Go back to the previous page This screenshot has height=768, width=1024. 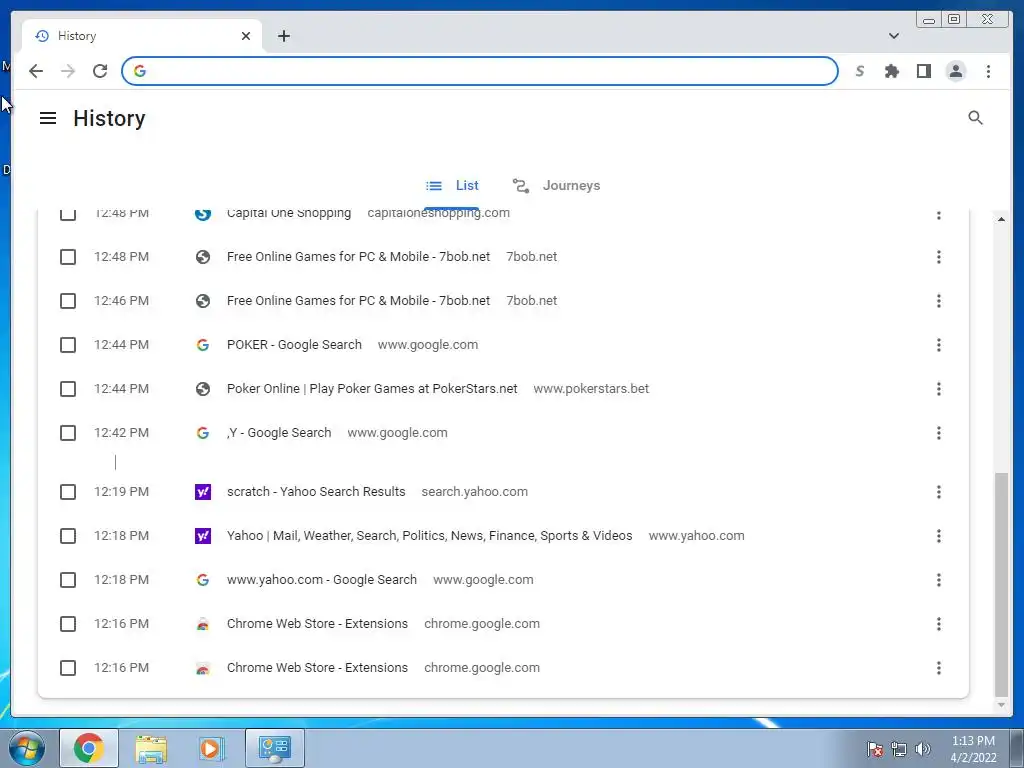[x=36, y=71]
